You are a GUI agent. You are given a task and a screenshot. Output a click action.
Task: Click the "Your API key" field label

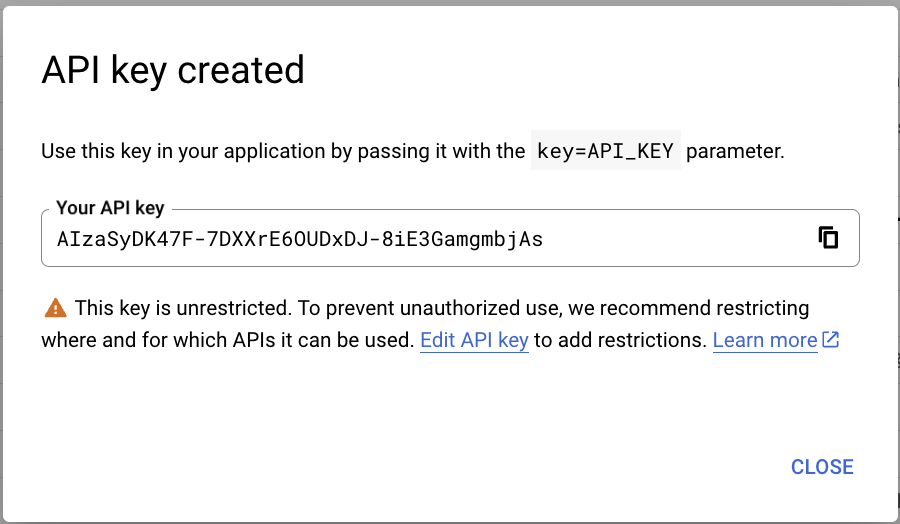pos(110,208)
